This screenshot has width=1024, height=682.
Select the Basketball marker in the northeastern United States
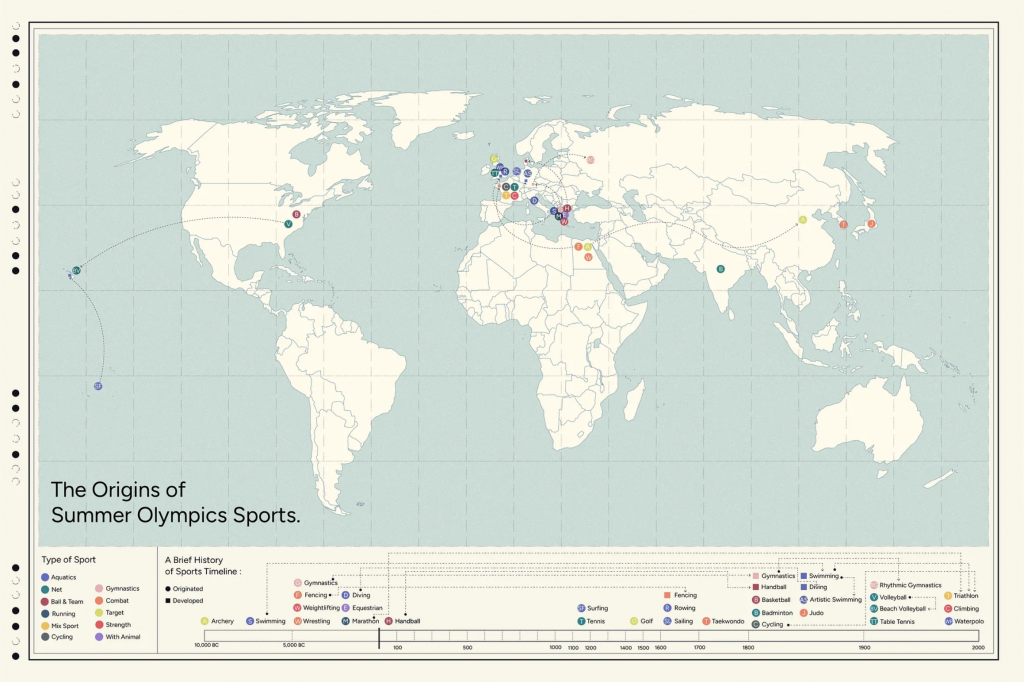tap(297, 215)
